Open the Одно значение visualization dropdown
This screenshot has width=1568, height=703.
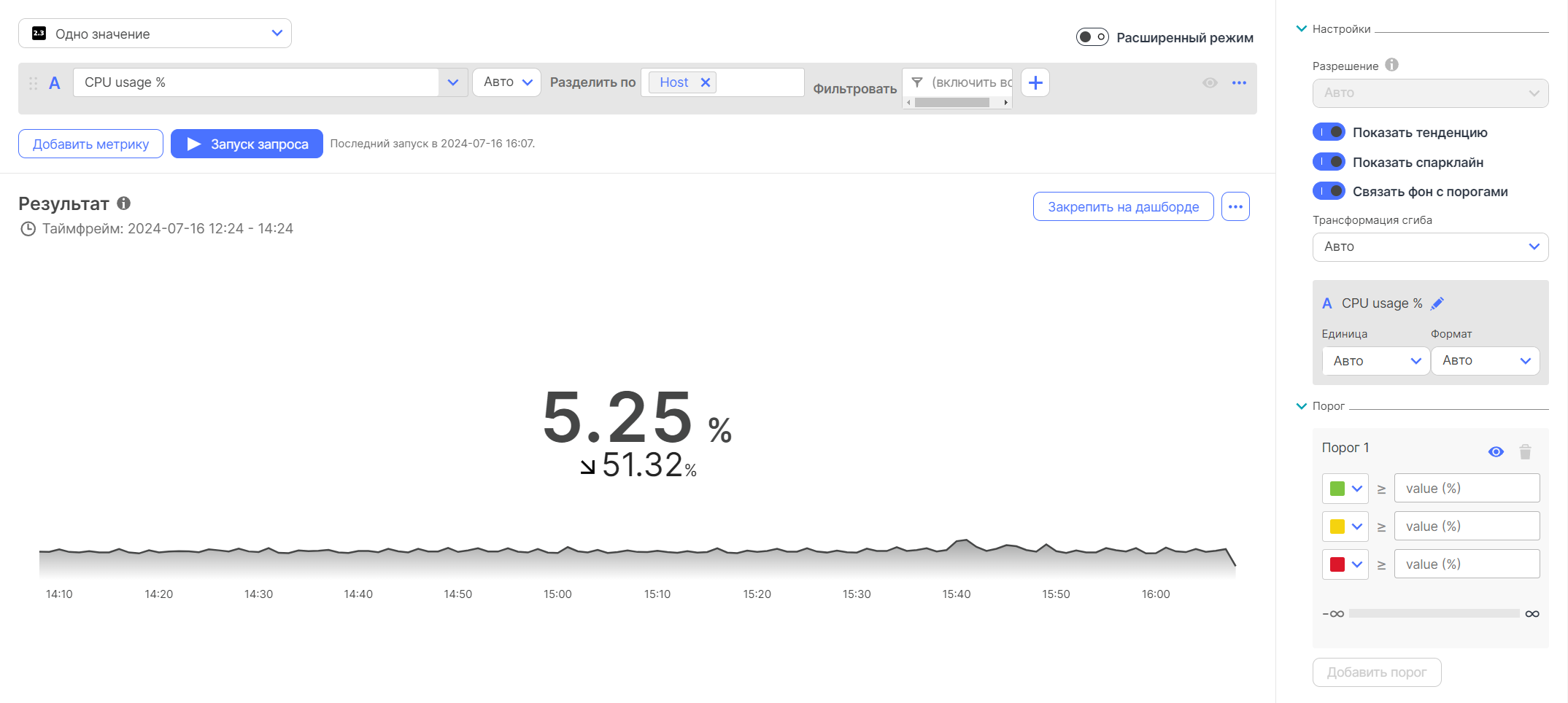(x=155, y=34)
